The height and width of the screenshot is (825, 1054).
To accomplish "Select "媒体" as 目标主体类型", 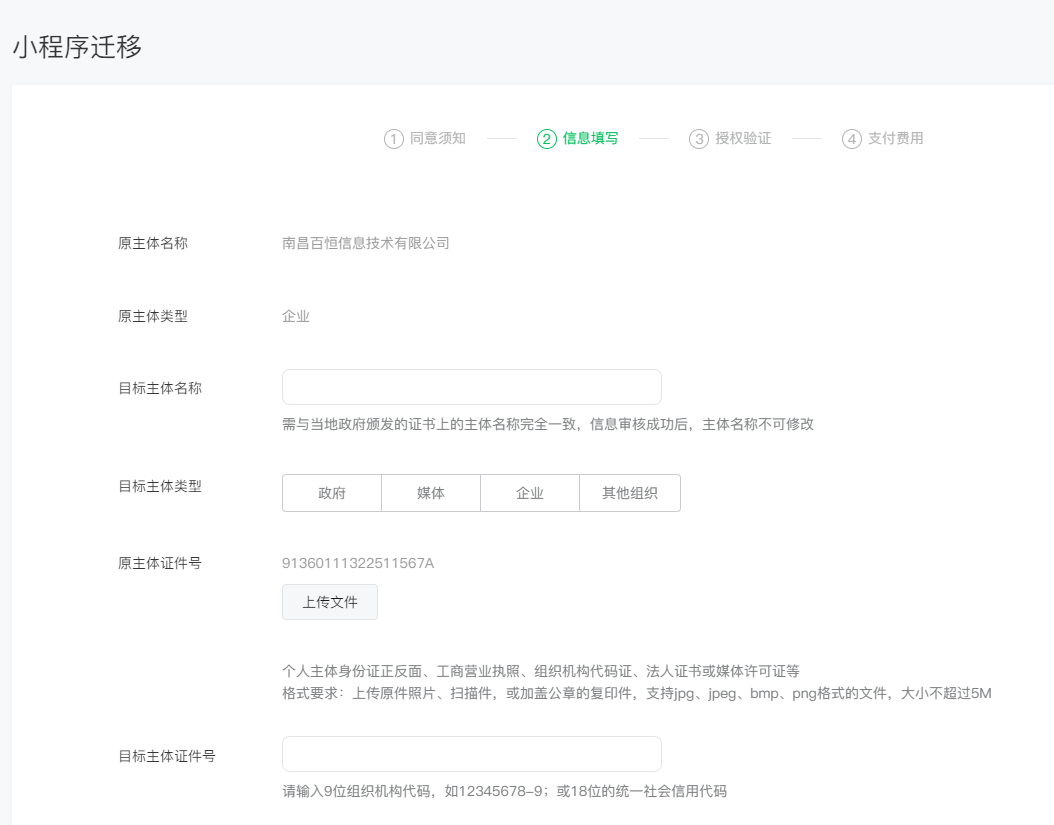I will tap(430, 492).
